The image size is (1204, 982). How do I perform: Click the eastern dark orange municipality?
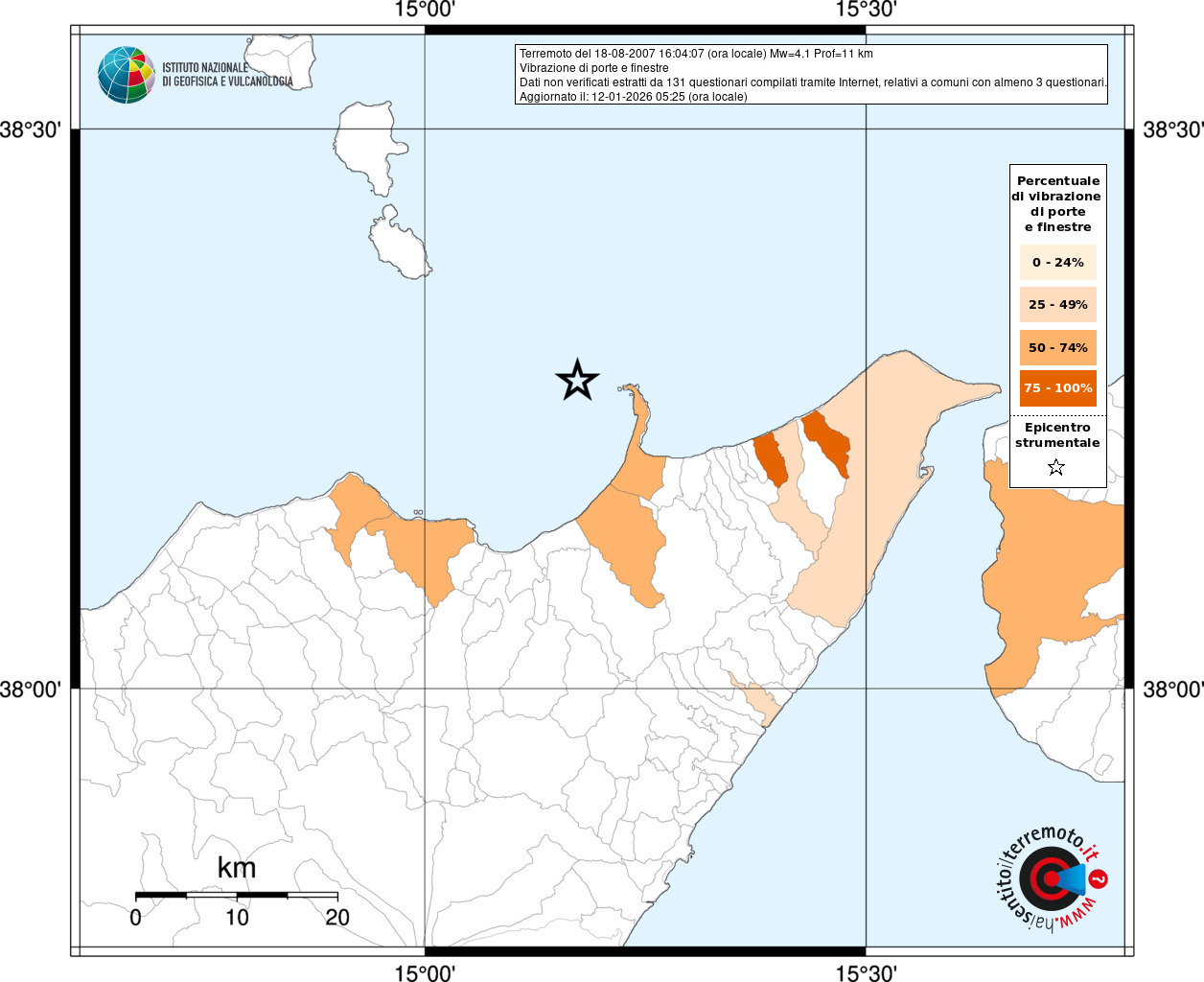(826, 440)
